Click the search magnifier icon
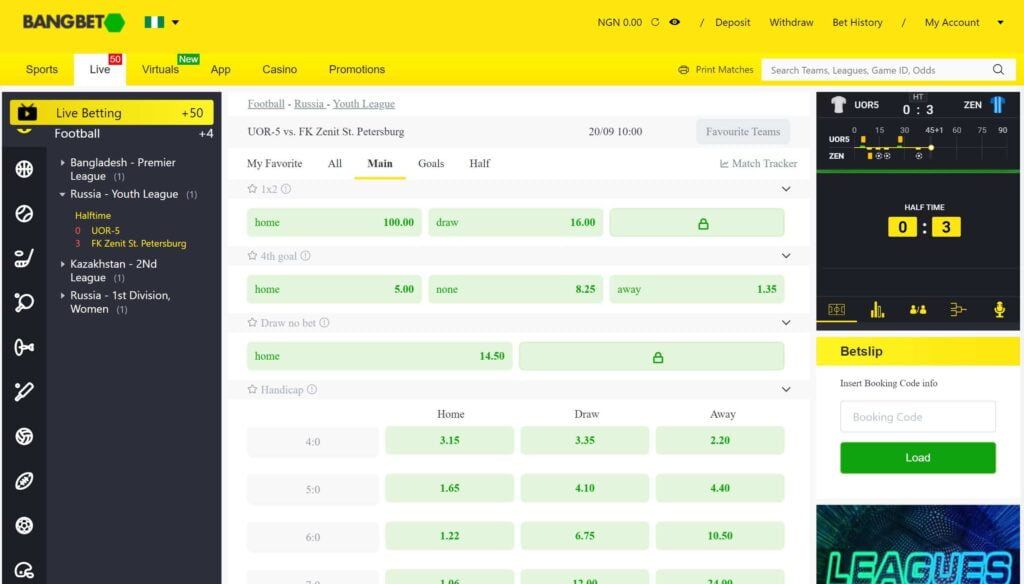The height and width of the screenshot is (584, 1024). tap(998, 69)
